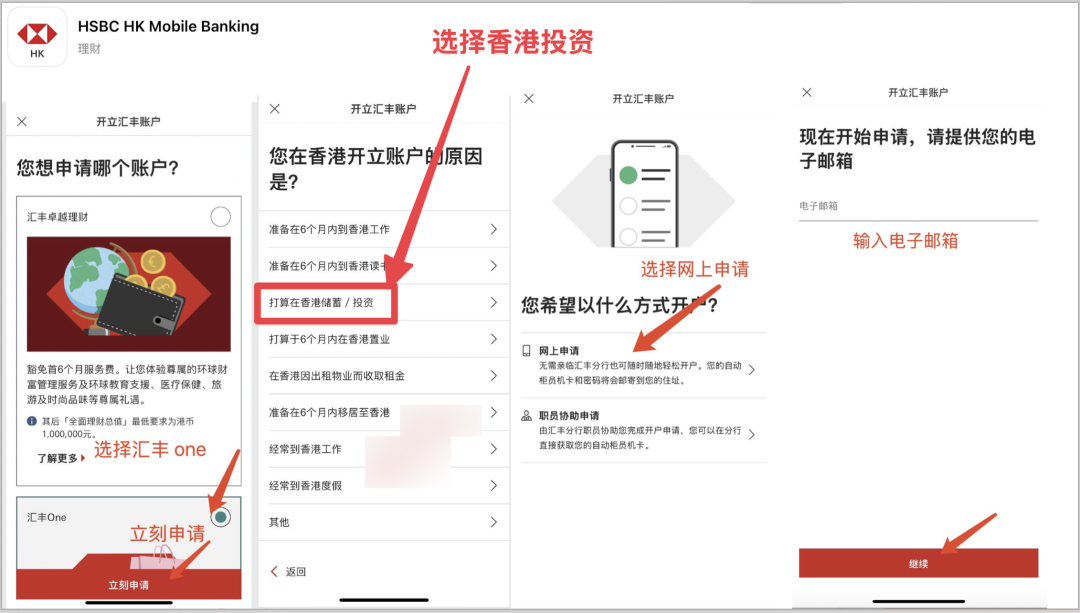Viewport: 1080px width, 613px height.
Task: Choose 在香港因出租物业而收取租金 option
Action: (384, 375)
